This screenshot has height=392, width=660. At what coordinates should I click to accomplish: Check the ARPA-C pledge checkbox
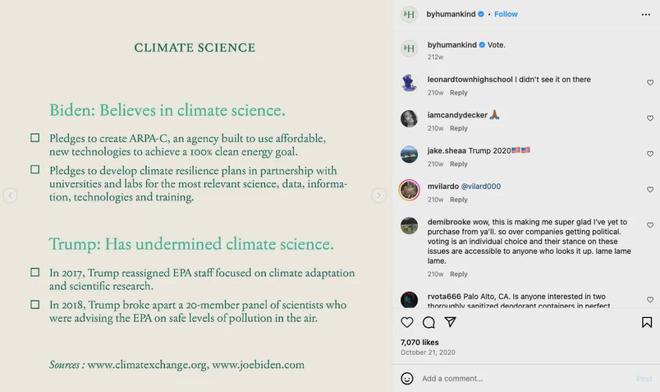click(x=35, y=138)
